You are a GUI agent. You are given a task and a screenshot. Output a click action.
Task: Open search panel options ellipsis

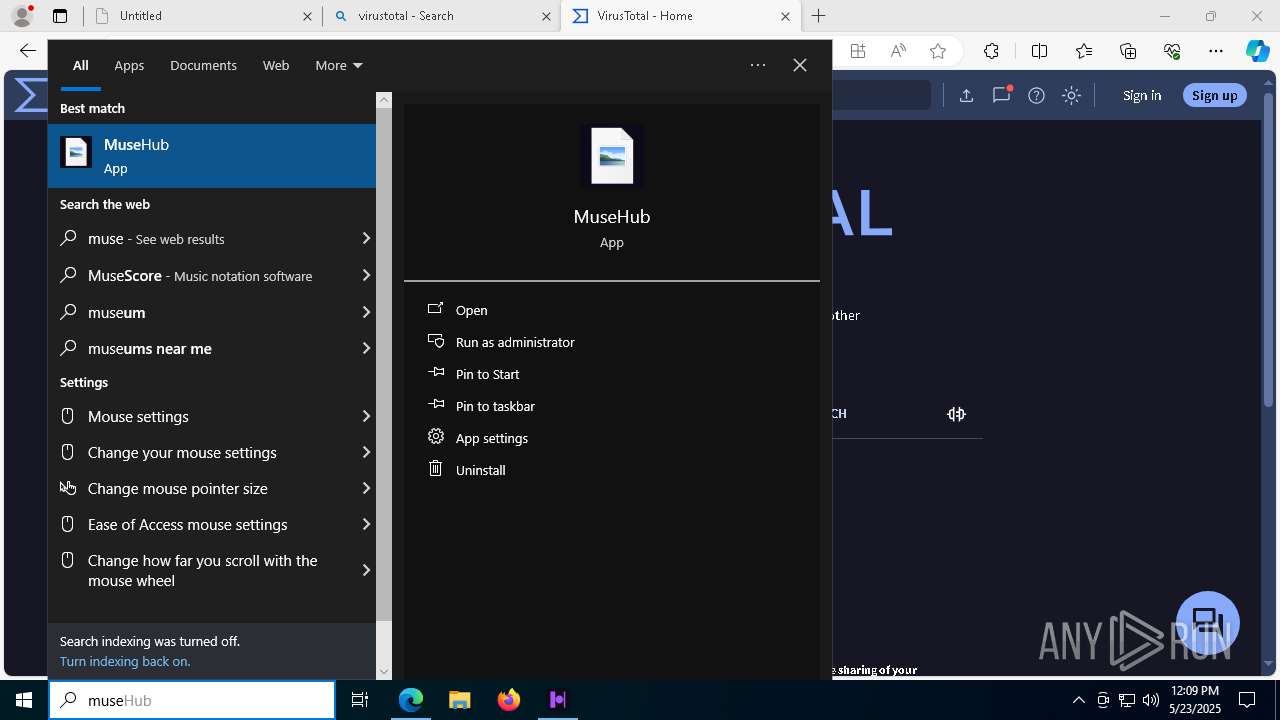(758, 65)
